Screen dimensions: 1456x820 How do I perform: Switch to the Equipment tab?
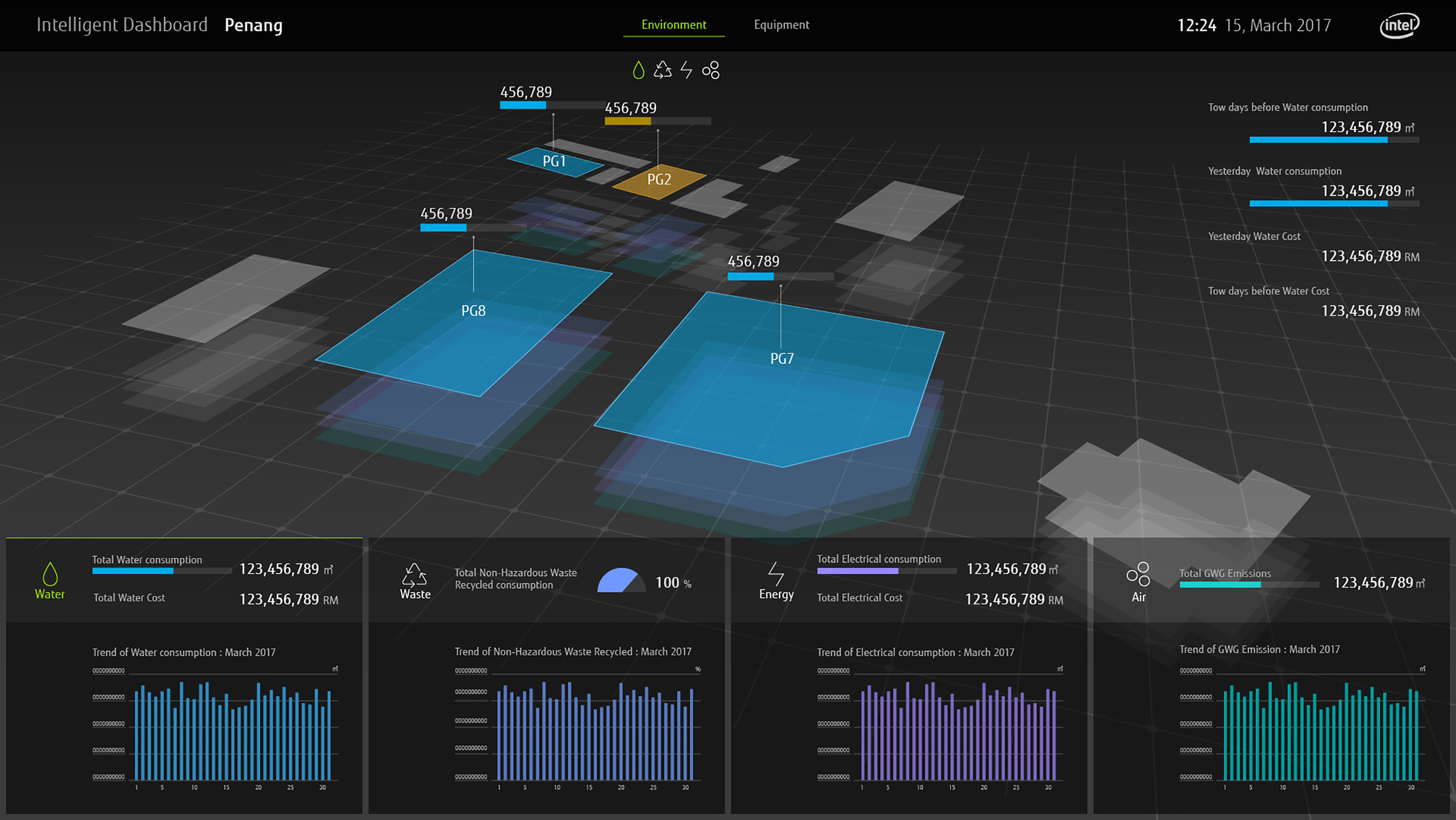(x=782, y=25)
